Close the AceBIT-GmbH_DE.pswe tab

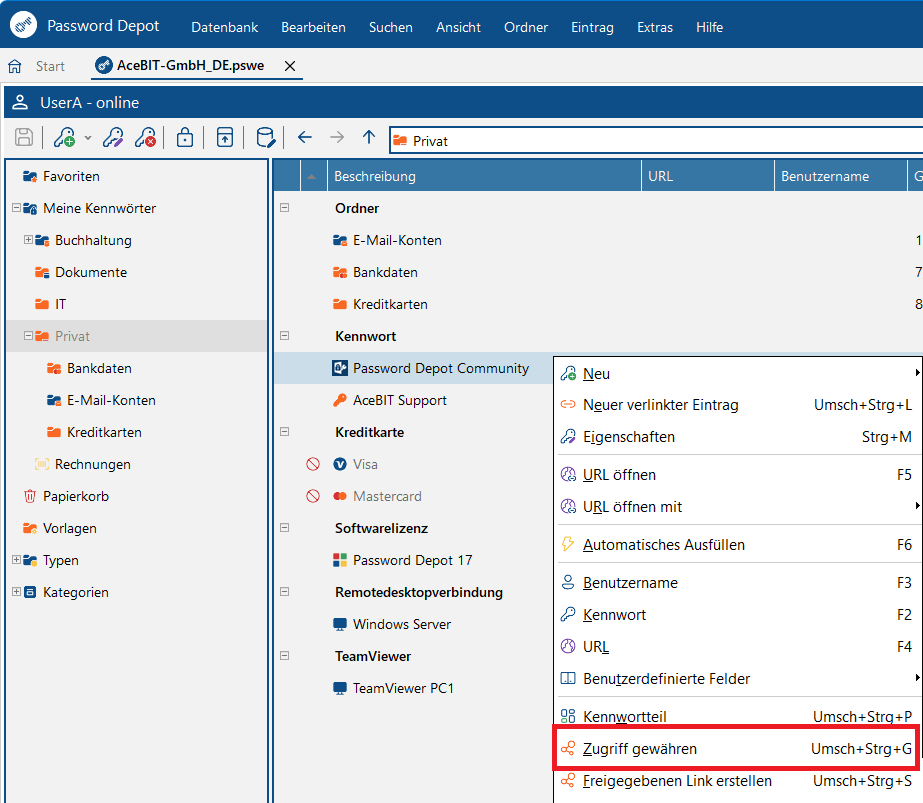pos(290,66)
